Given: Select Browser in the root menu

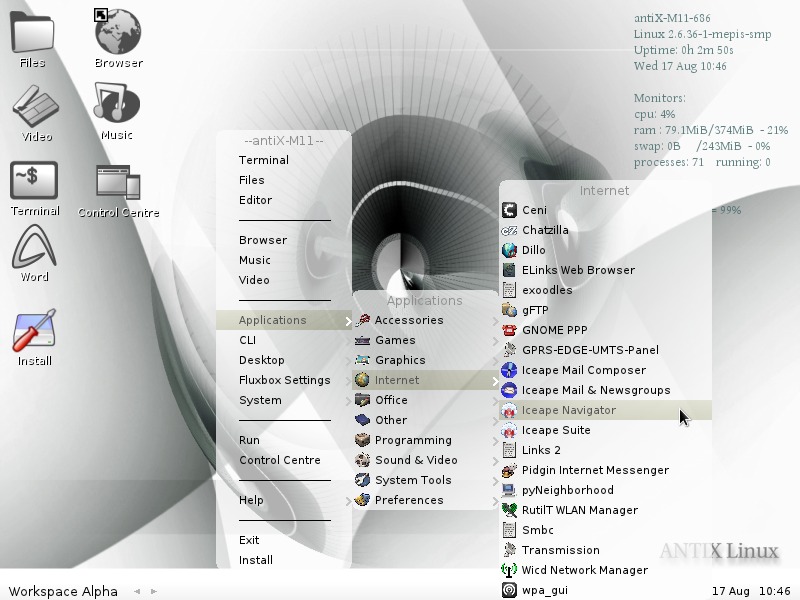Looking at the screenshot, I should click(284, 240).
